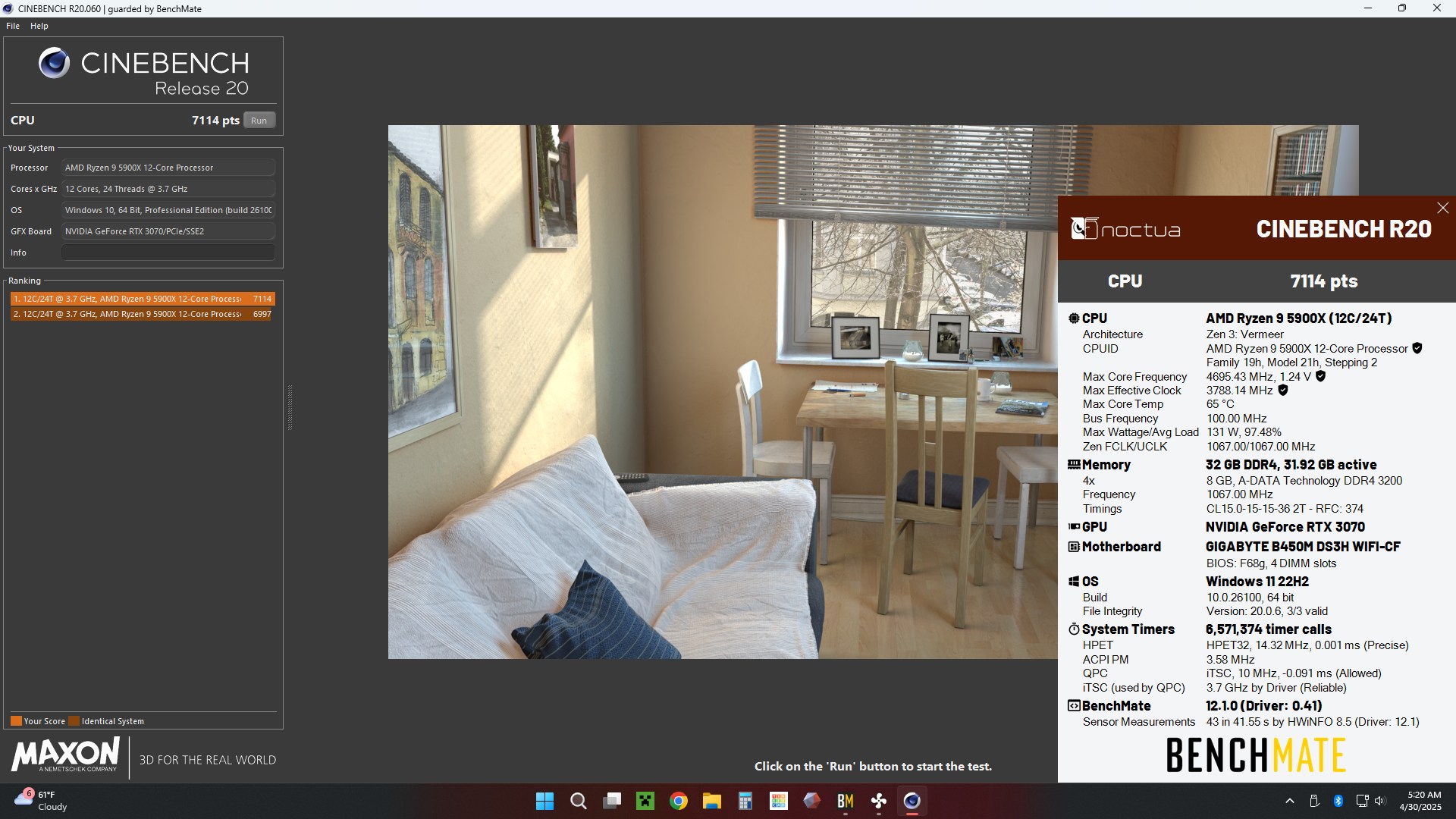
Task: Open the weather widget showing 61°F Cloudy
Action: [41, 801]
